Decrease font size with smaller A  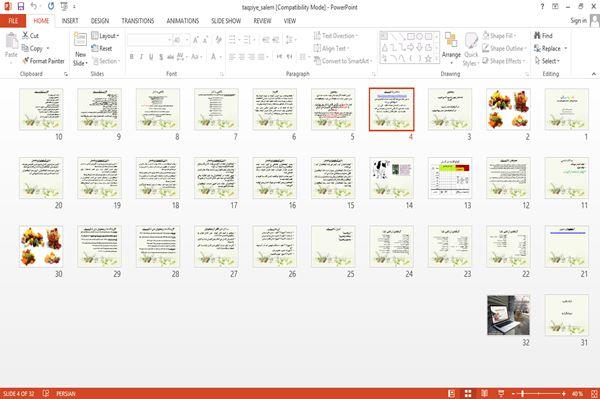coord(205,40)
